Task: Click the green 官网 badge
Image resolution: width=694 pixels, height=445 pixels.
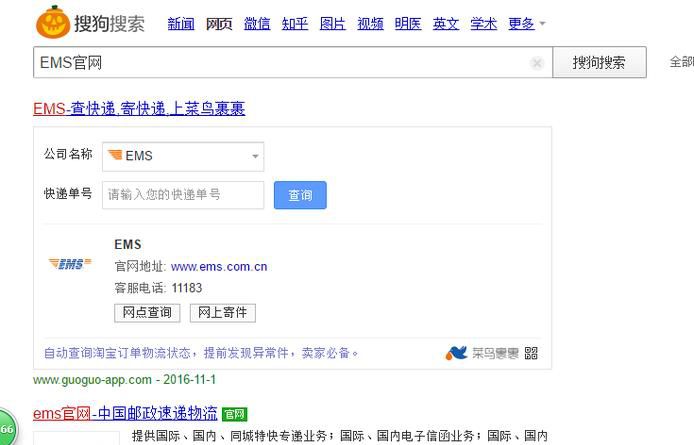Action: click(x=234, y=414)
